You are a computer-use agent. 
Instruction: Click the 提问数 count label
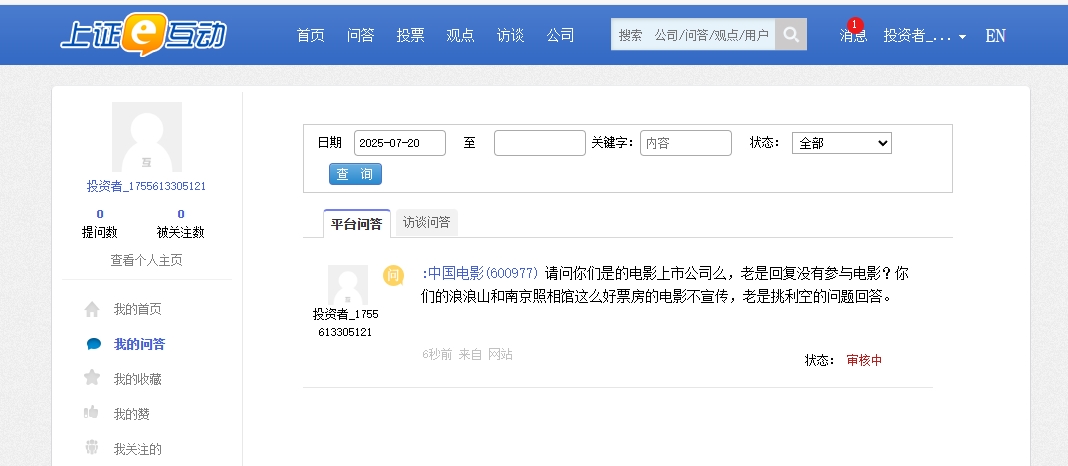(99, 232)
